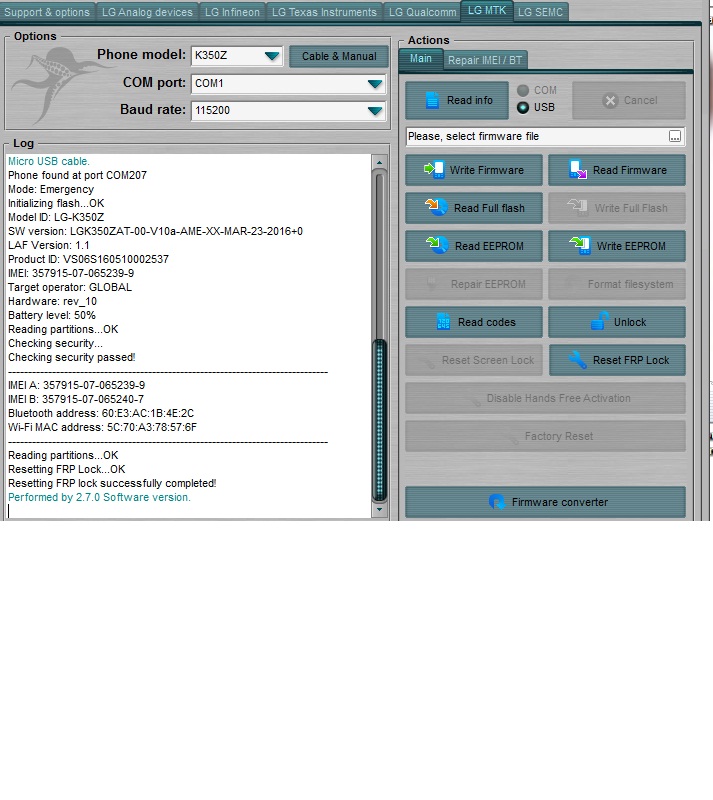Click log line 'Phone found at port COM207'

pyautogui.click(x=78, y=175)
